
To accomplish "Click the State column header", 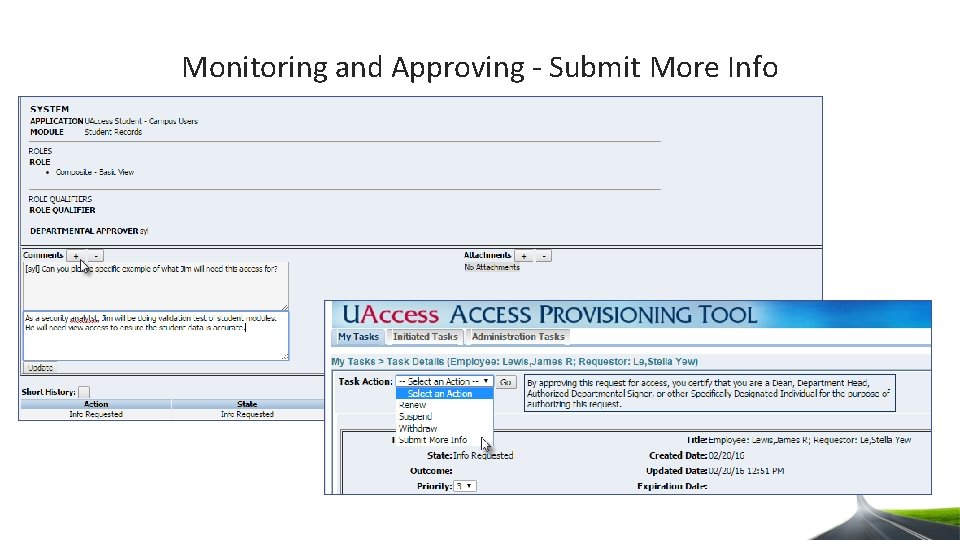I will 247,404.
